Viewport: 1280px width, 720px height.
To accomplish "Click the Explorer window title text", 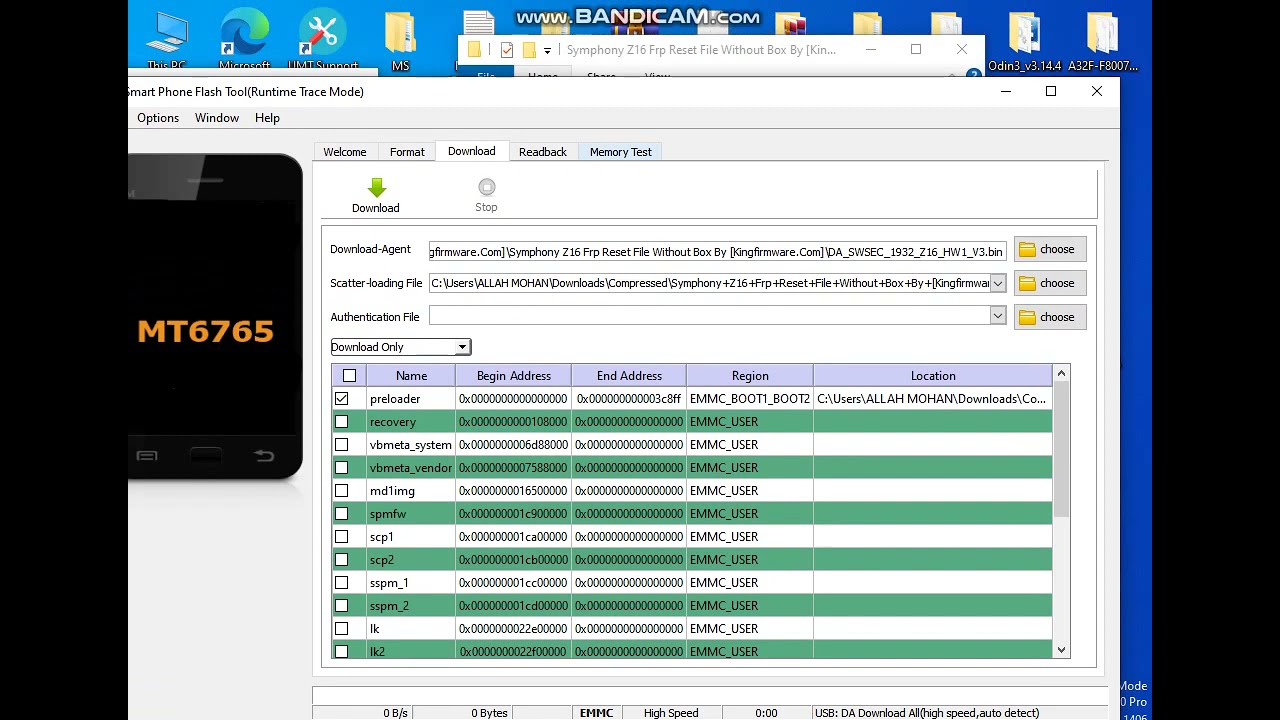I will (701, 50).
